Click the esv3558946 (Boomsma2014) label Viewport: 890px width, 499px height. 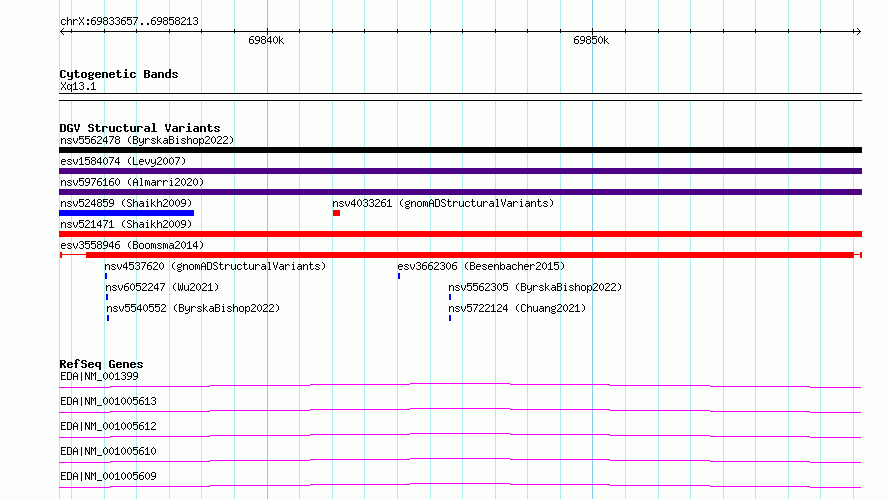tap(132, 245)
